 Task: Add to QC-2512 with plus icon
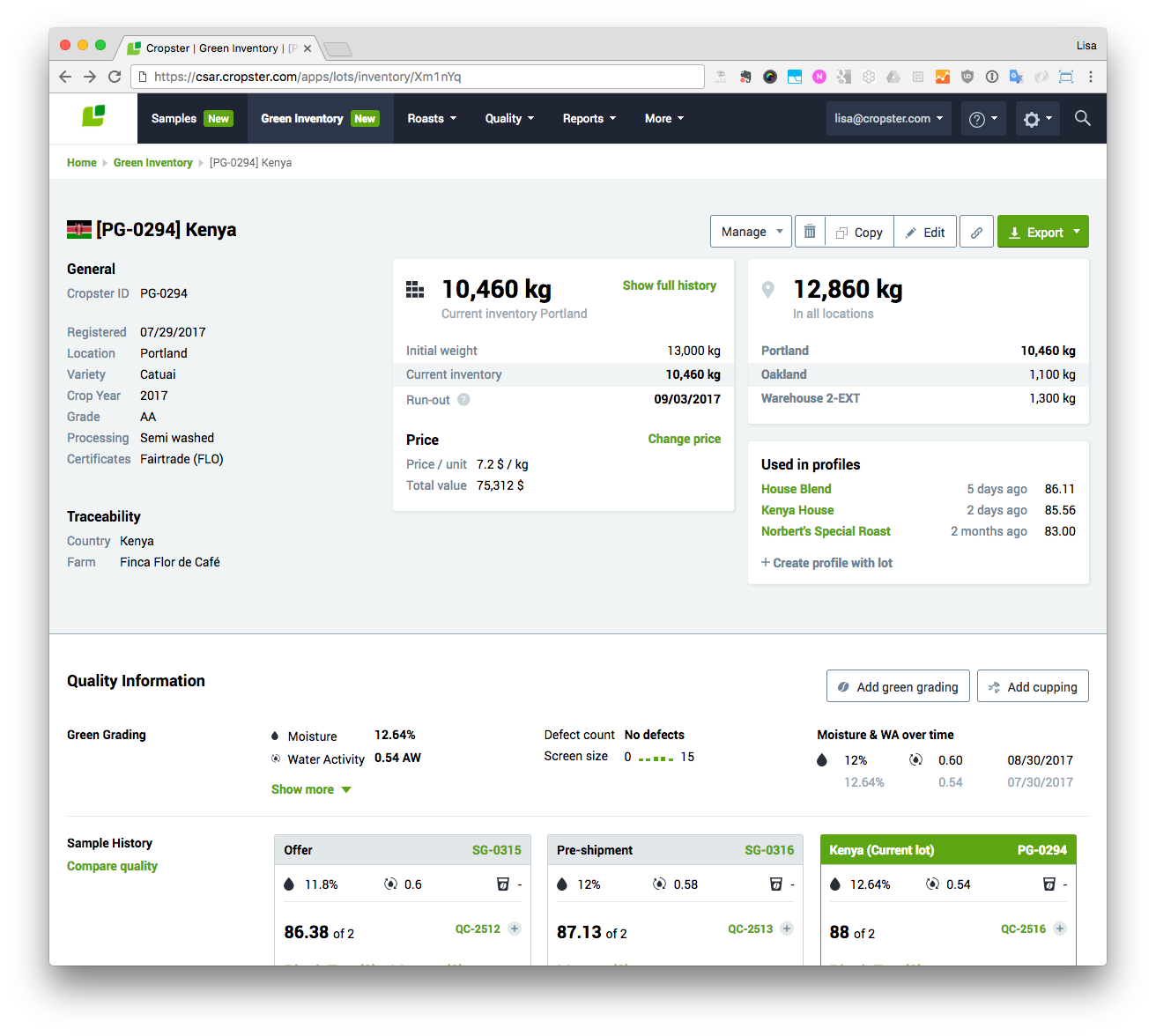pyautogui.click(x=515, y=929)
